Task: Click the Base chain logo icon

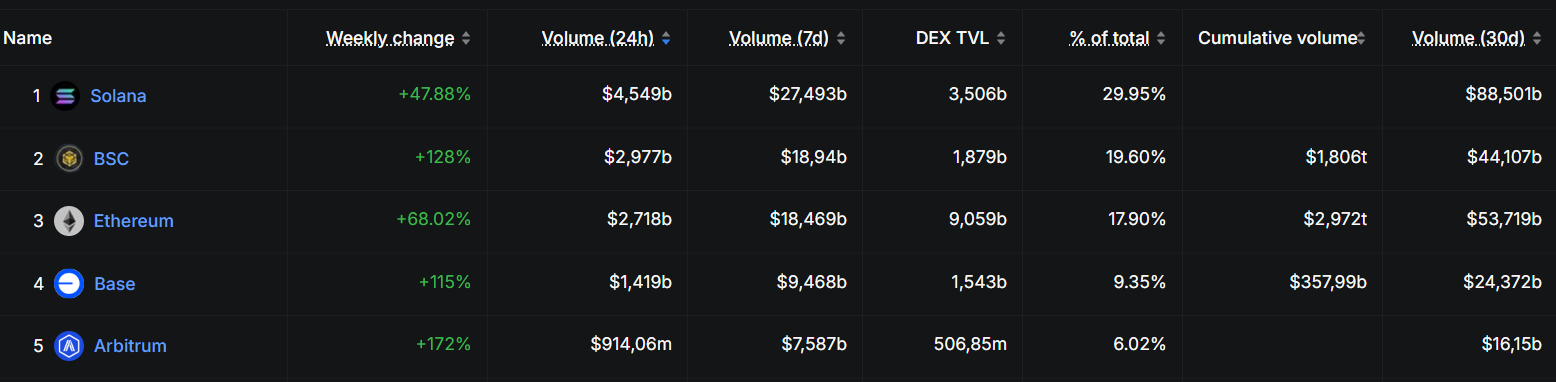Action: [69, 283]
